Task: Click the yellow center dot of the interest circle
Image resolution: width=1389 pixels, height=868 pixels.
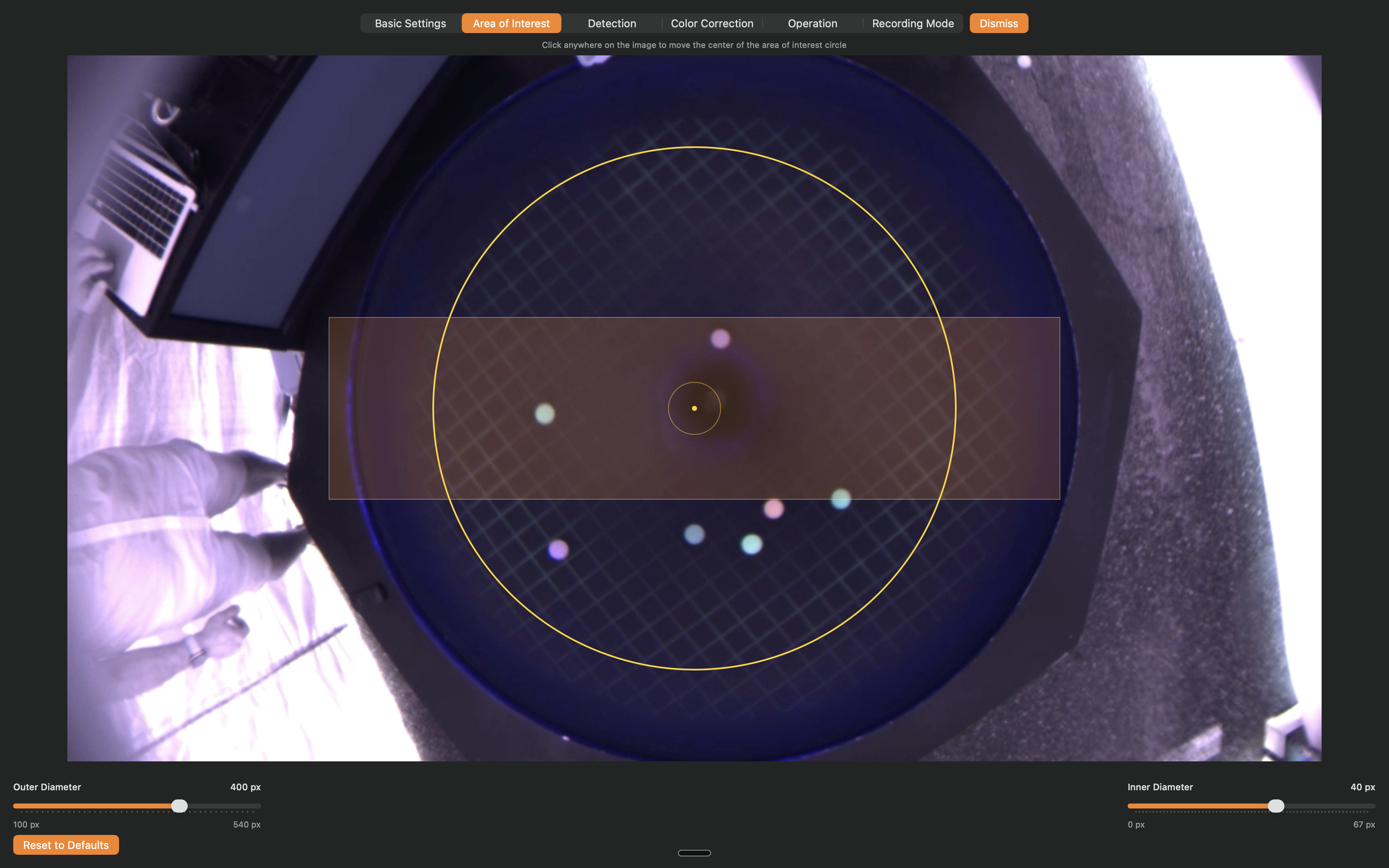Action: (694, 408)
